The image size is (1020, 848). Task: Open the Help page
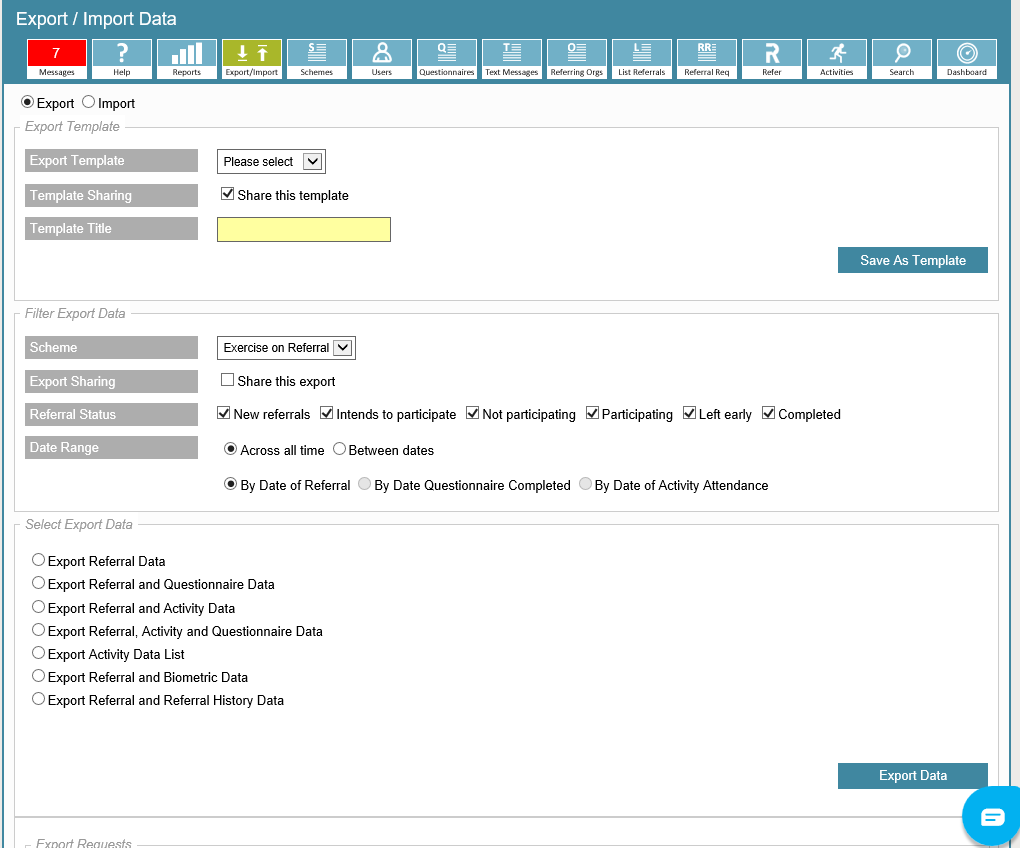coord(122,59)
